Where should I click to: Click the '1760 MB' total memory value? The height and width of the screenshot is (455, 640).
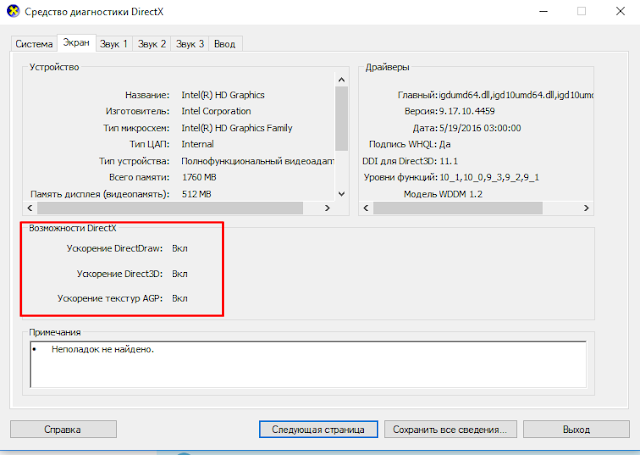[199, 178]
